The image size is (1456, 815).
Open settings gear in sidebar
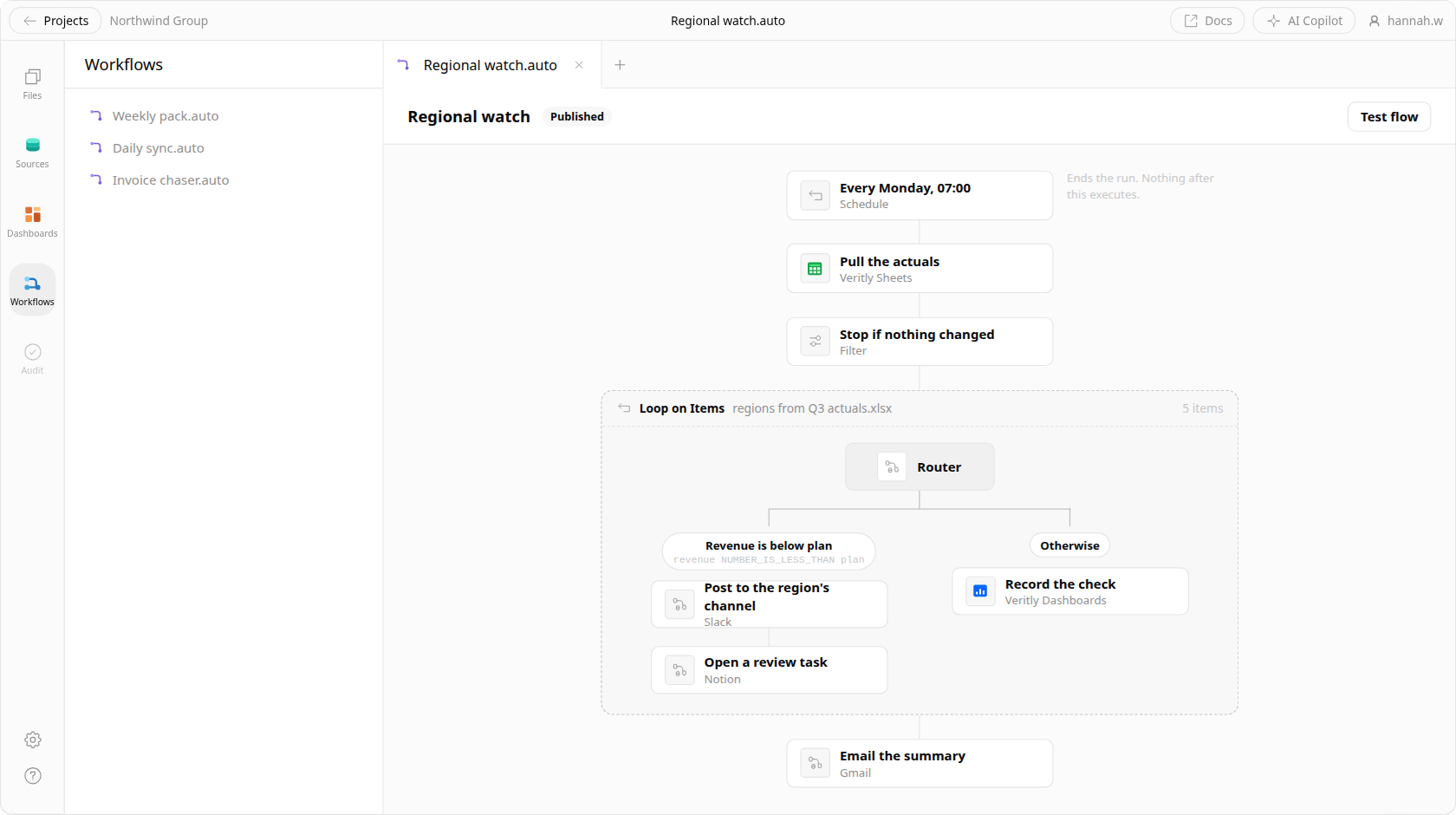pos(33,740)
